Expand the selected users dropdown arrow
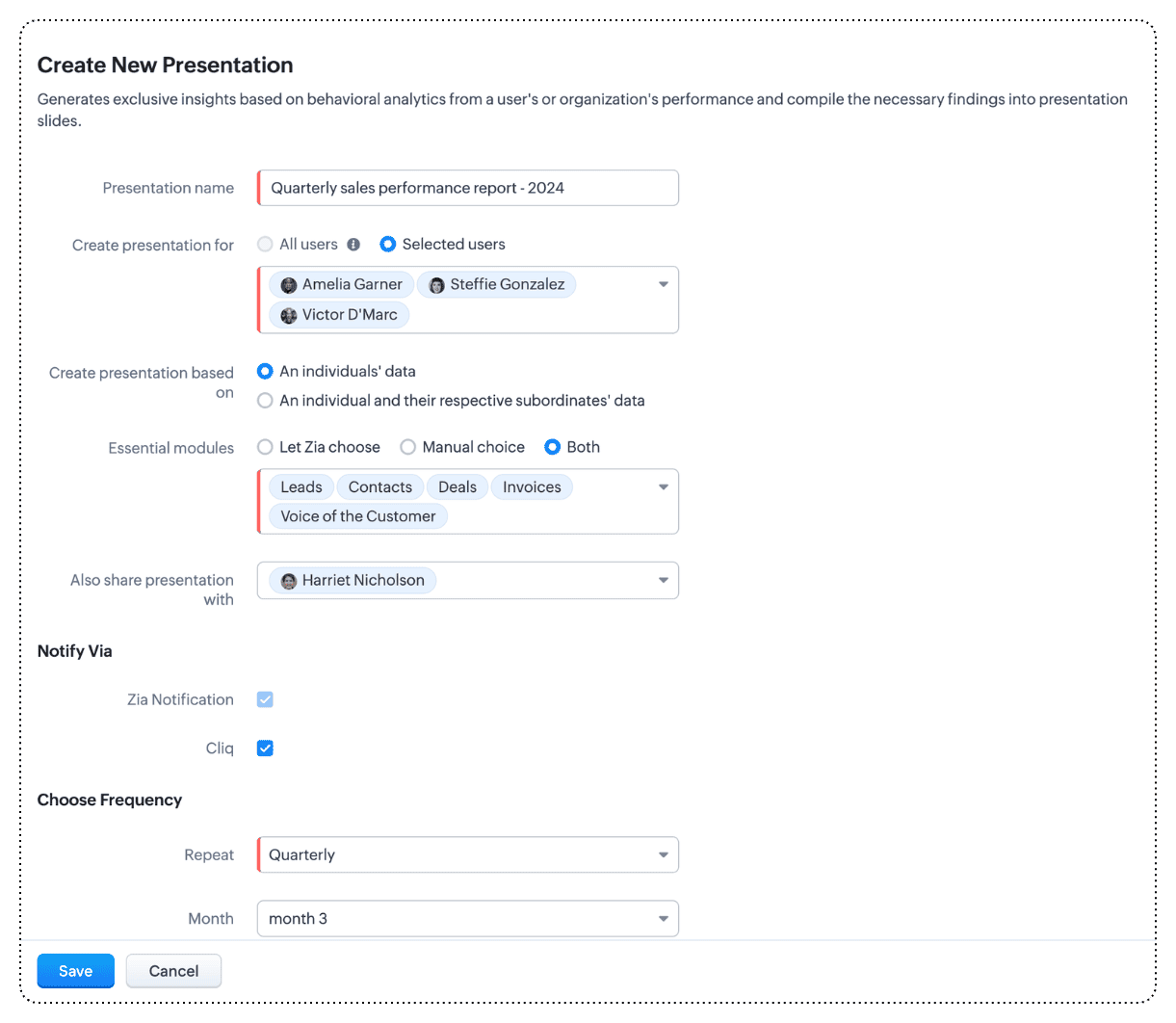This screenshot has width=1176, height=1023. point(663,285)
